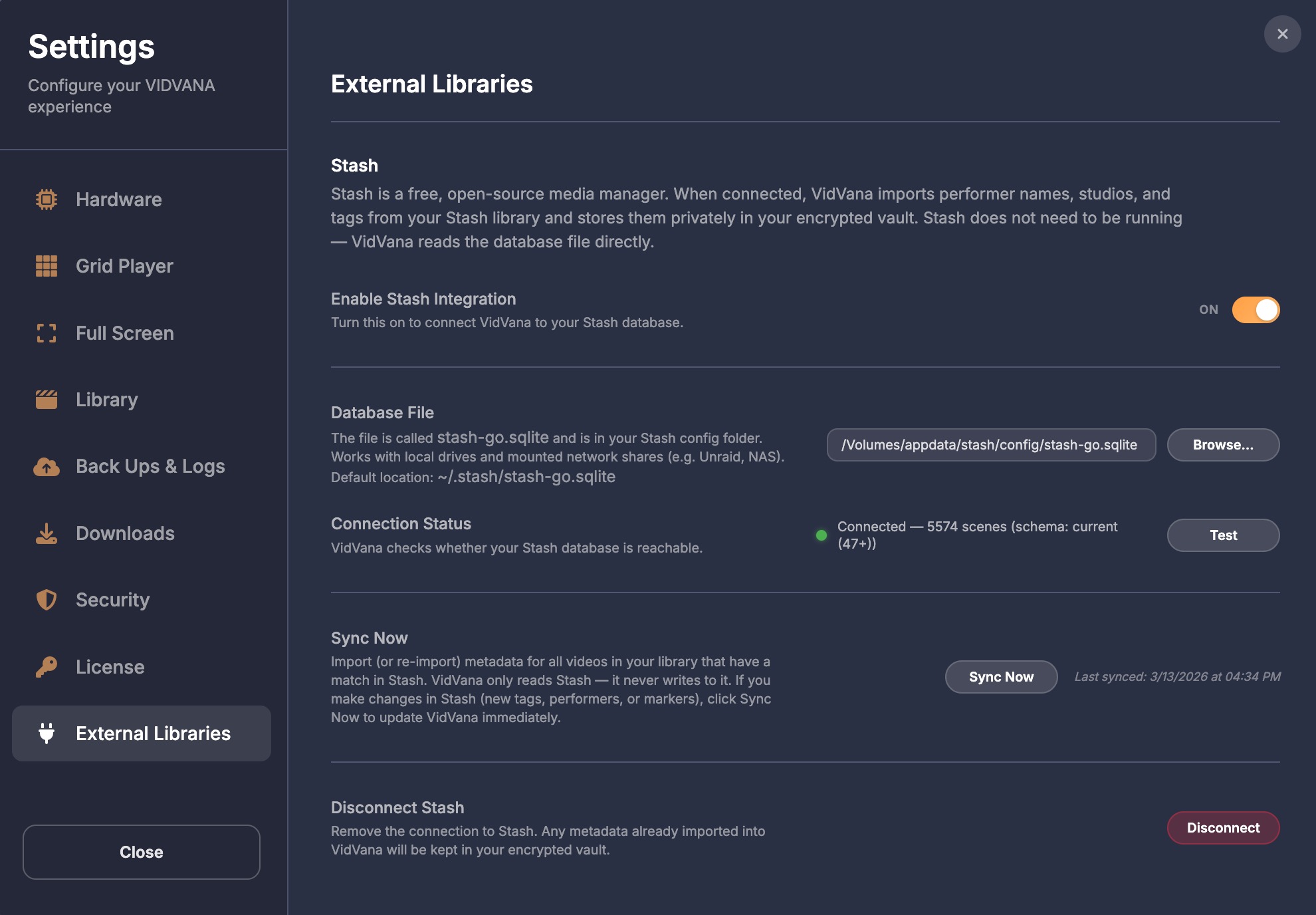Open the Downloads settings section
This screenshot has height=915, width=1316.
click(x=125, y=533)
